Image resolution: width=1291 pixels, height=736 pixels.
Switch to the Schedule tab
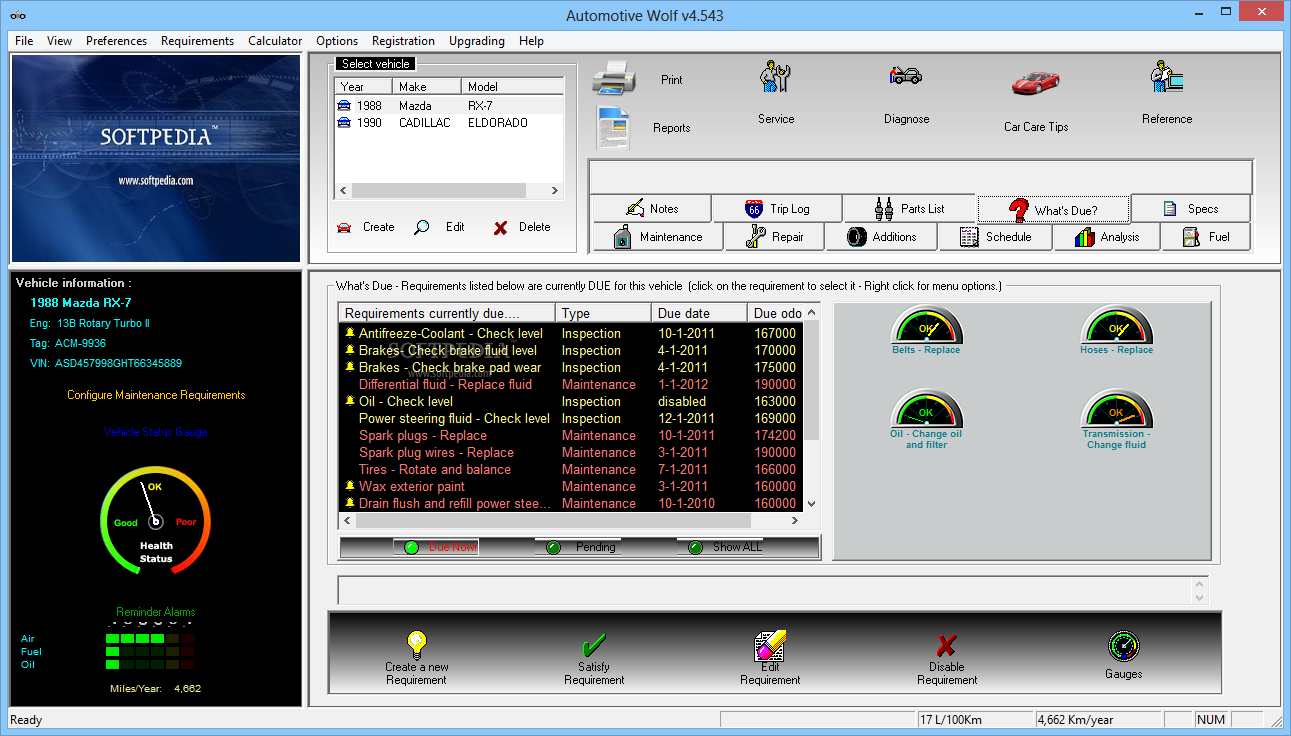click(x=995, y=237)
